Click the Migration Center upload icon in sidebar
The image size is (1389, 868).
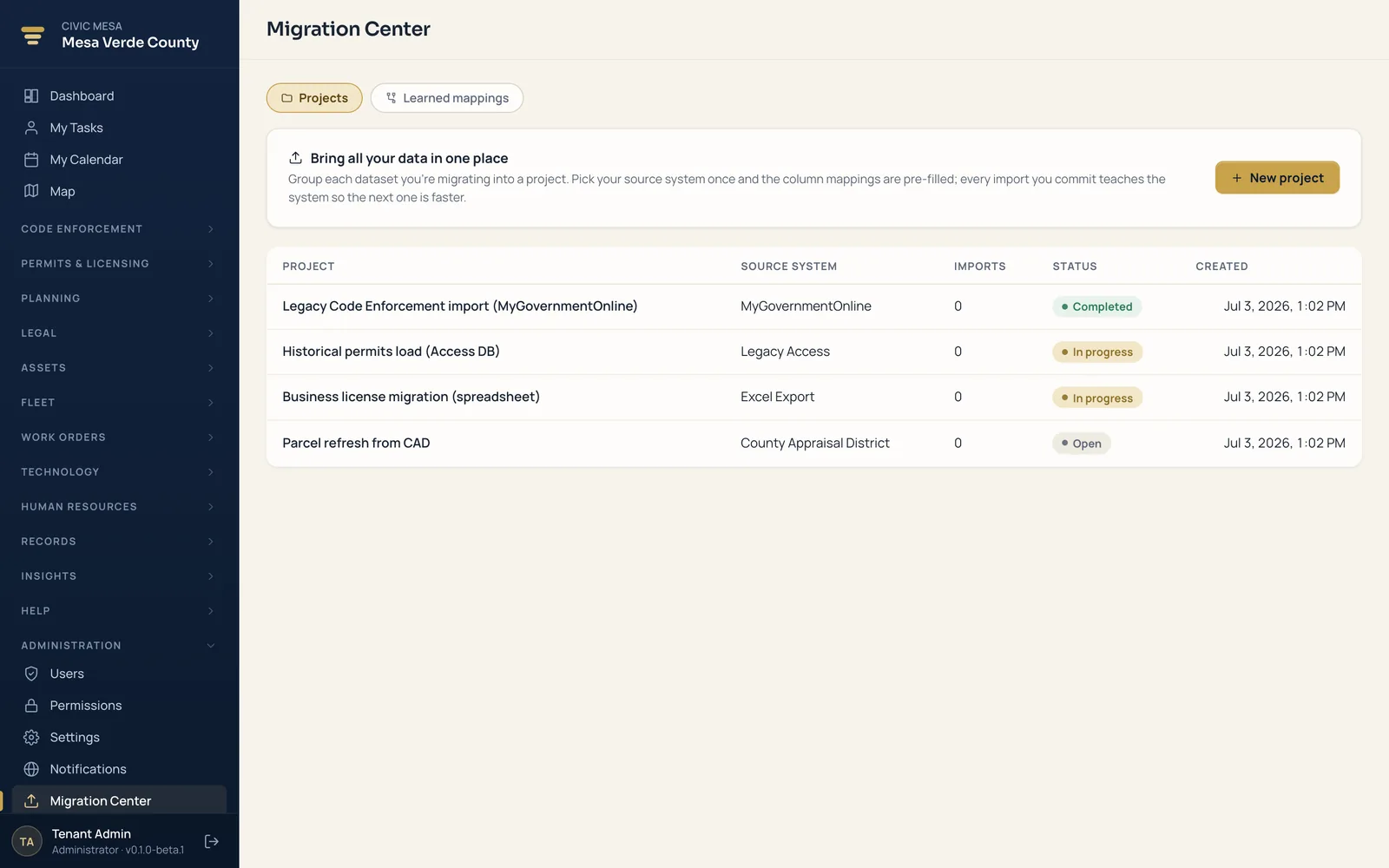(x=31, y=800)
